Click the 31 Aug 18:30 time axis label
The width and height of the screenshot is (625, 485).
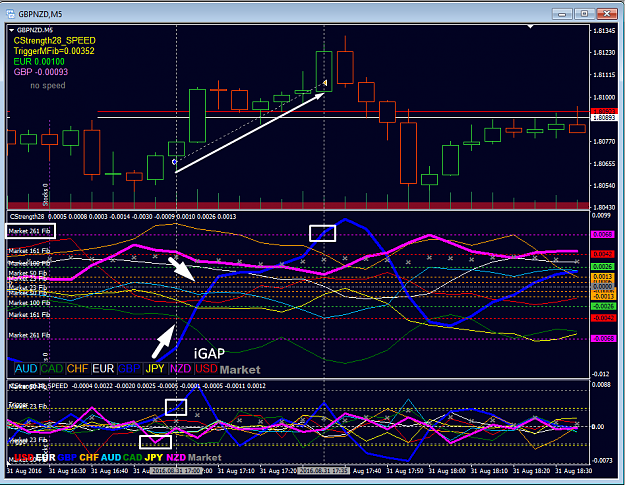coord(574,471)
